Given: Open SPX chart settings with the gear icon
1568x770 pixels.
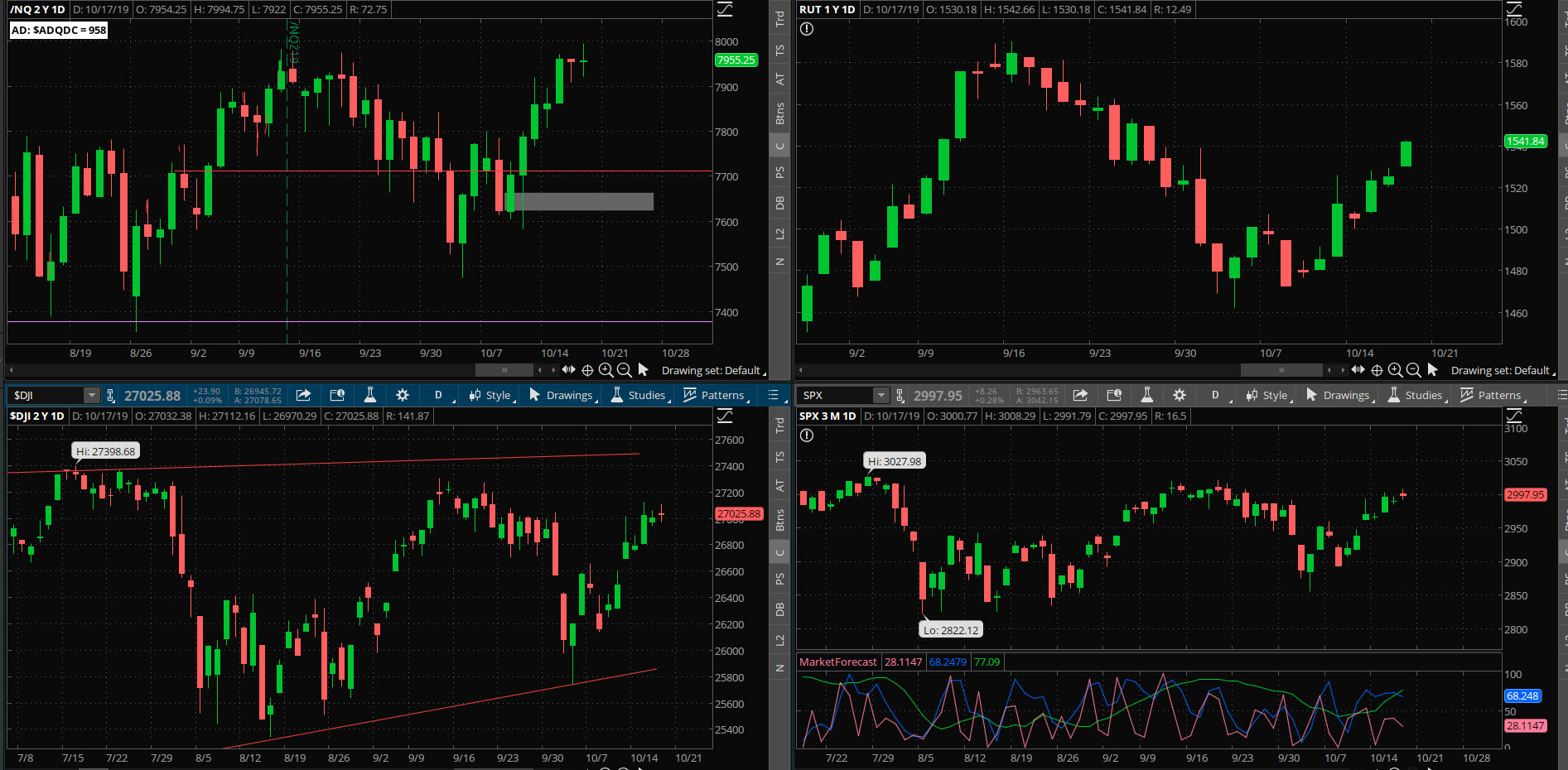Looking at the screenshot, I should [x=1180, y=395].
